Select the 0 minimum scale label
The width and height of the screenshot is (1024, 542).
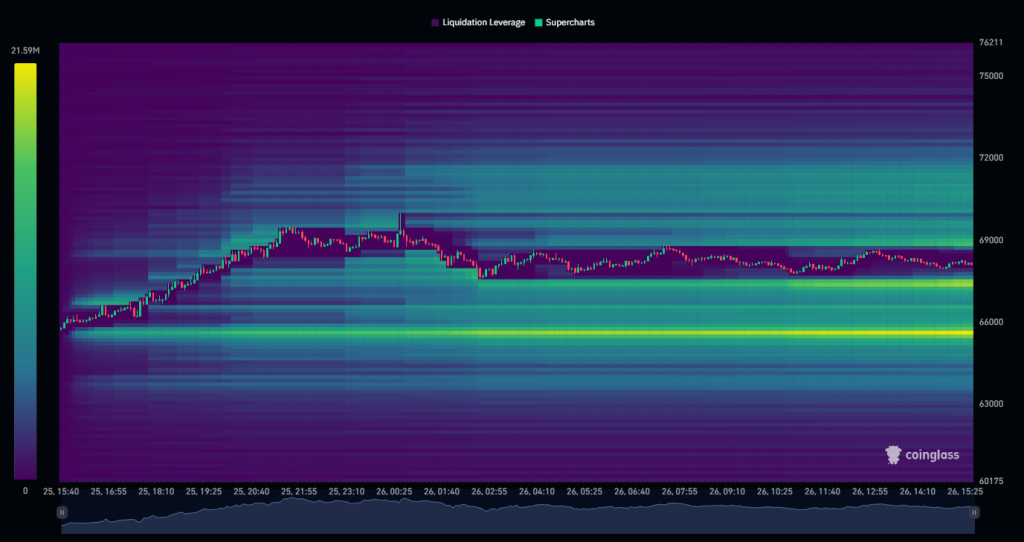tap(25, 491)
